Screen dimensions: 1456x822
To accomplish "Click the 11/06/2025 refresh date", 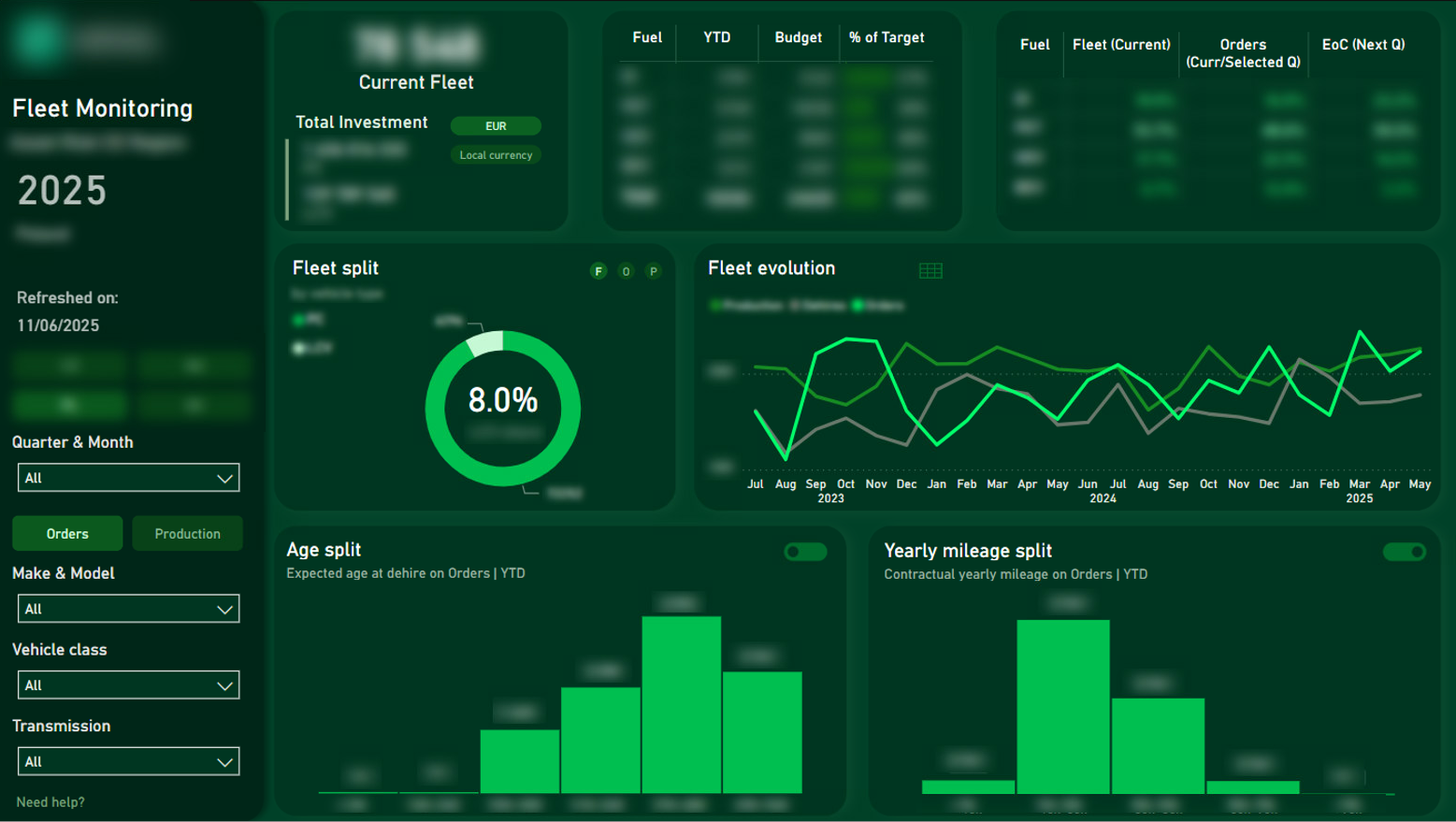I will click(58, 325).
